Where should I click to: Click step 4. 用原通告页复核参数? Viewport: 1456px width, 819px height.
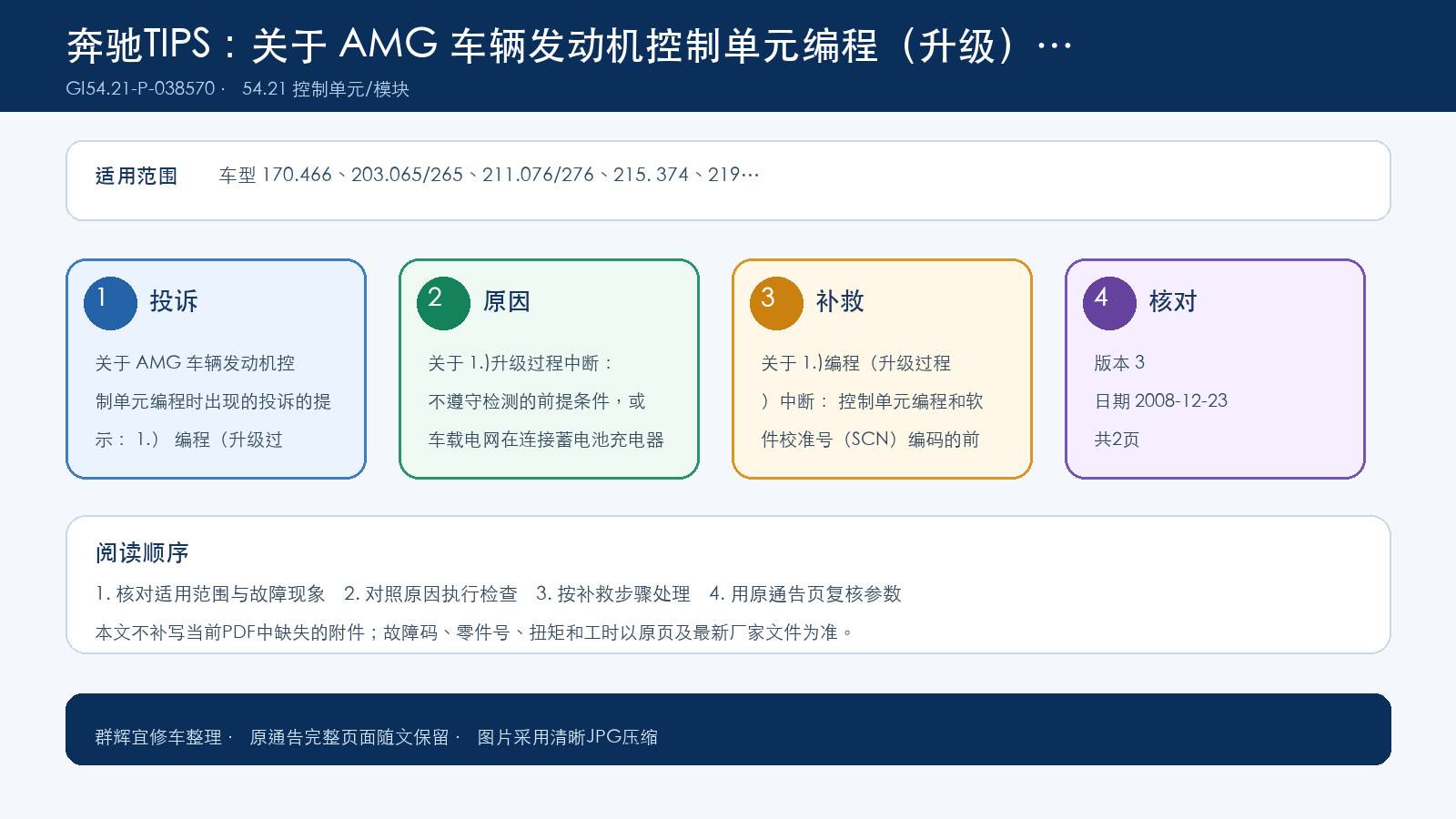click(x=805, y=594)
